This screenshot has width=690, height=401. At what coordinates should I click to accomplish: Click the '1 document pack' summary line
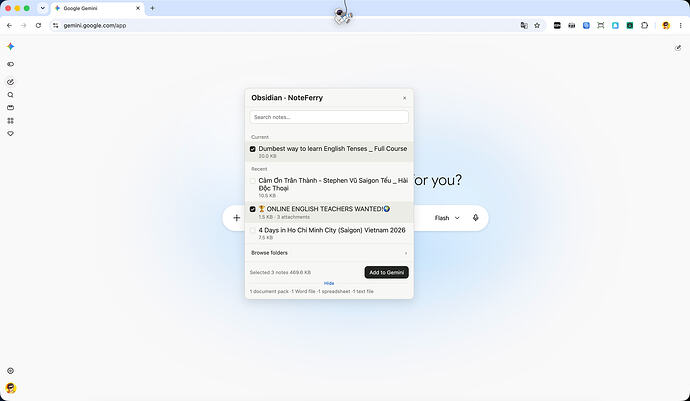tap(312, 291)
